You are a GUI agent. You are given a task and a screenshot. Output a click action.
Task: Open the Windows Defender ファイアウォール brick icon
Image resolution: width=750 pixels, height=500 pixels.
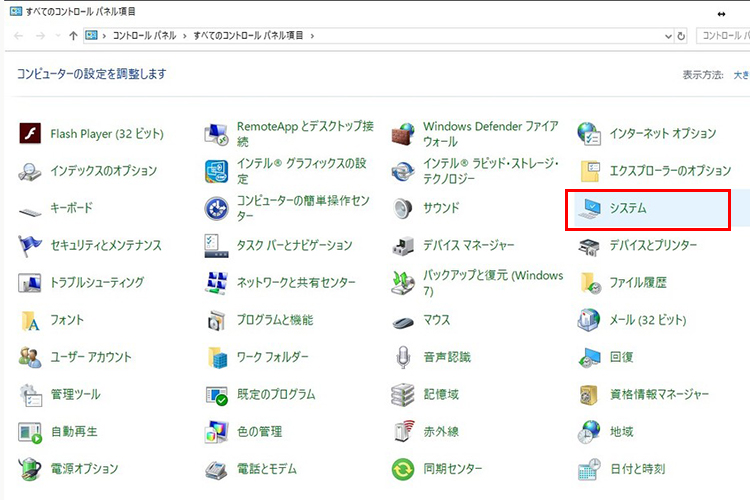coord(403,133)
